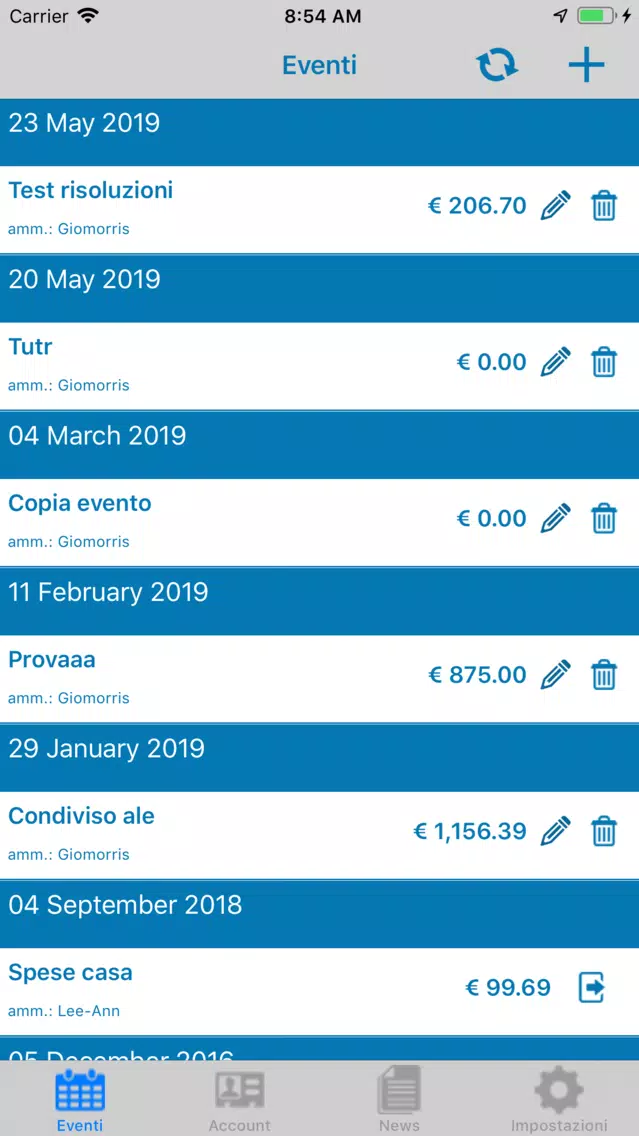Delete the Test risoluzioni event
Screen dimensions: 639x1136
tap(604, 206)
